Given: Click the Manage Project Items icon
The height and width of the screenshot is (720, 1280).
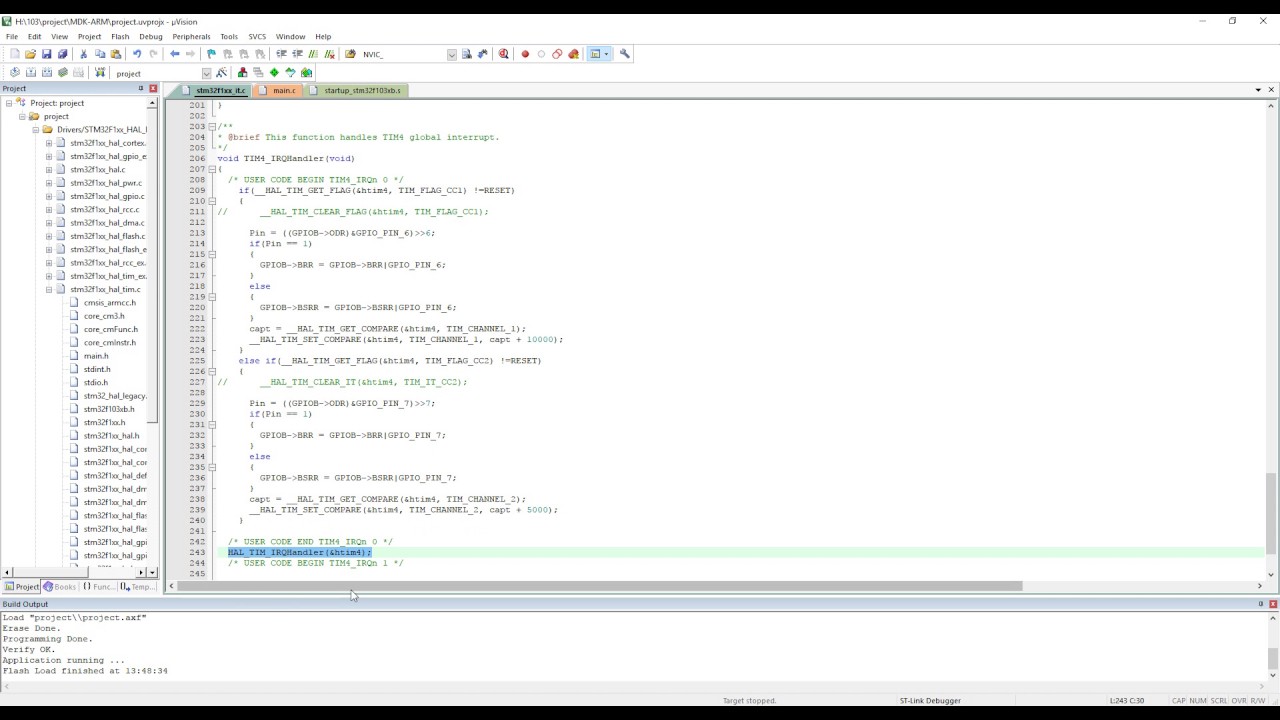Looking at the screenshot, I should tap(242, 72).
